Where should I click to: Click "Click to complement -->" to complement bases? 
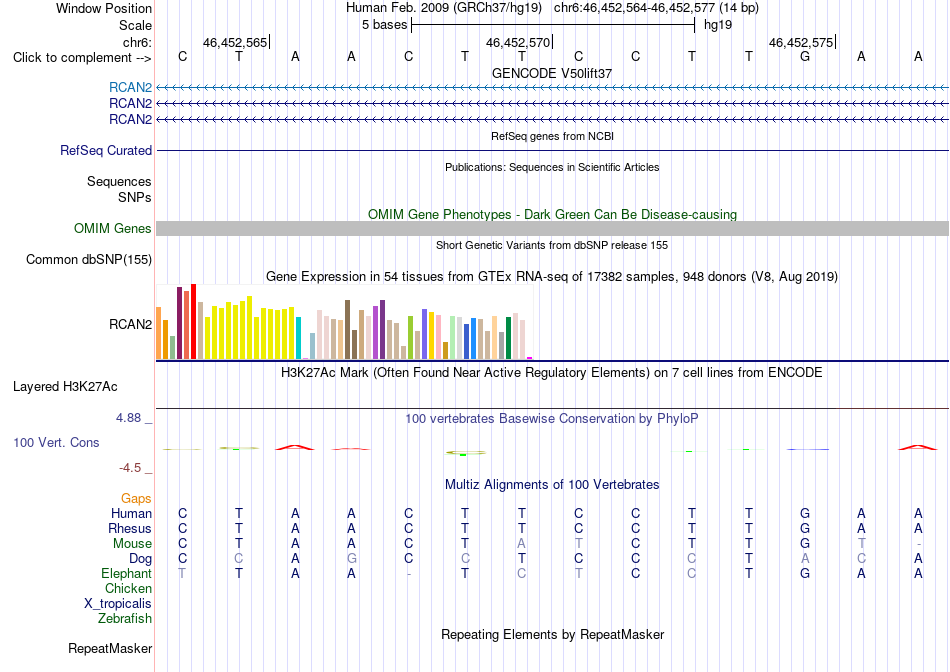pyautogui.click(x=82, y=58)
